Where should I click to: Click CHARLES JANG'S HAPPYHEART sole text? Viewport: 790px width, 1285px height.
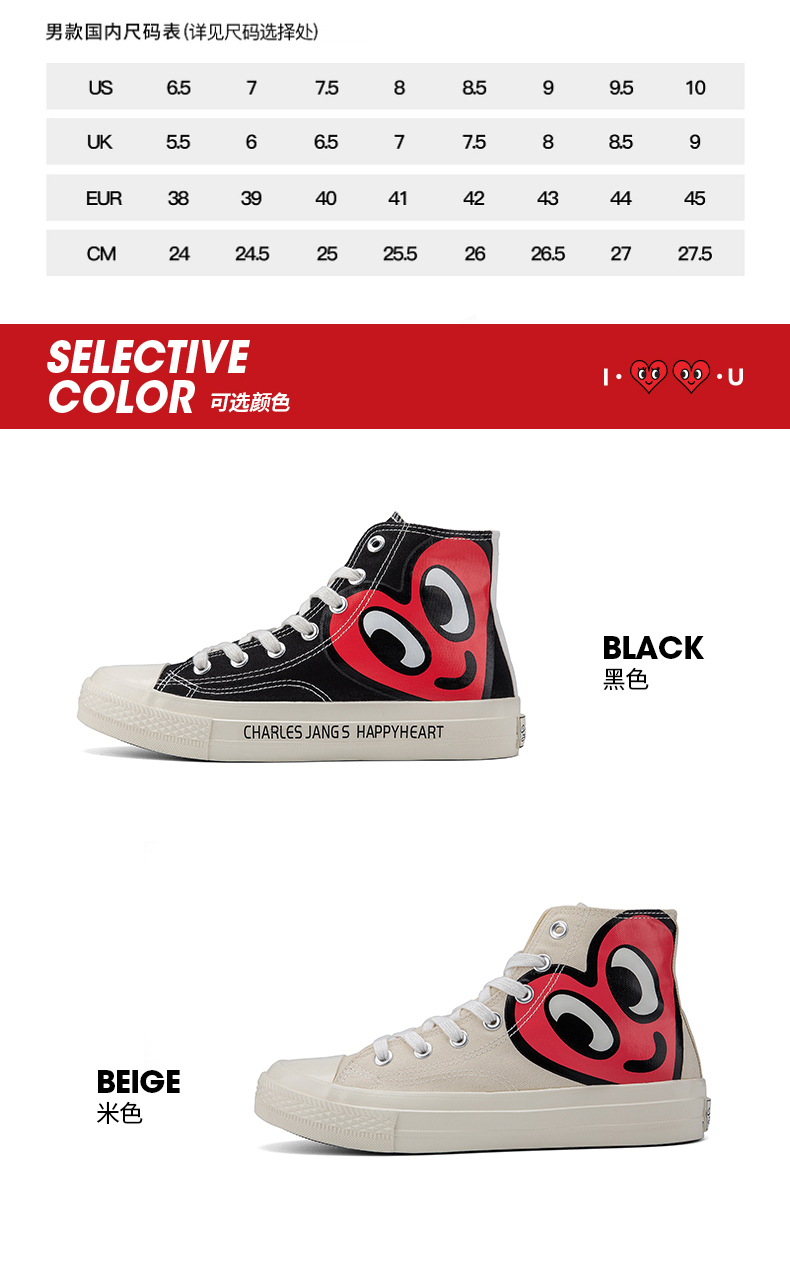[x=343, y=732]
